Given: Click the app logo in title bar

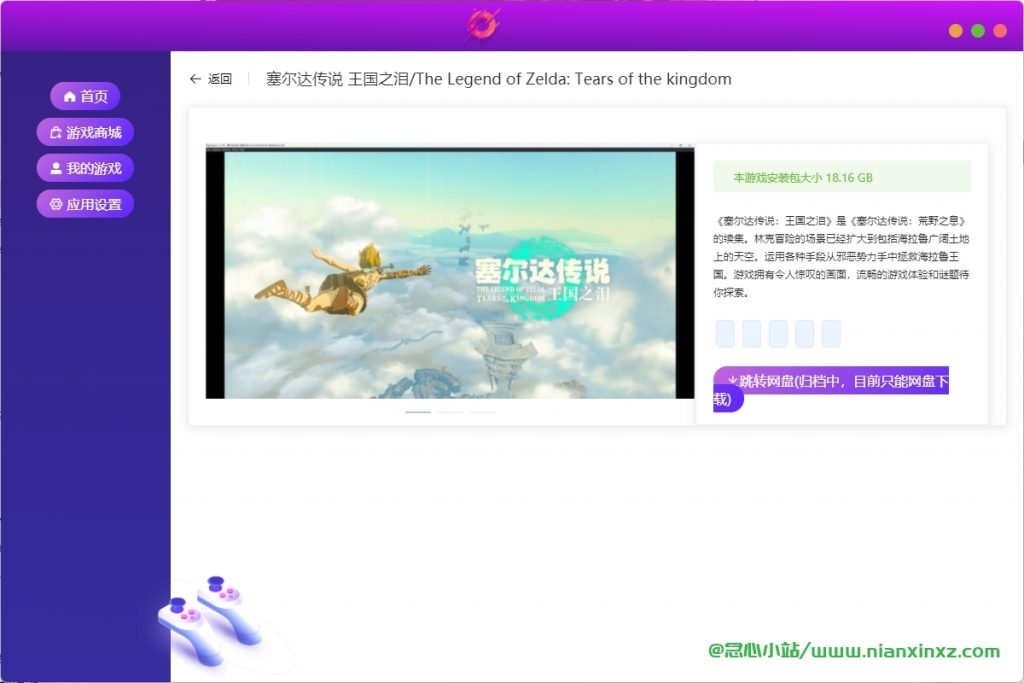Looking at the screenshot, I should click(483, 25).
